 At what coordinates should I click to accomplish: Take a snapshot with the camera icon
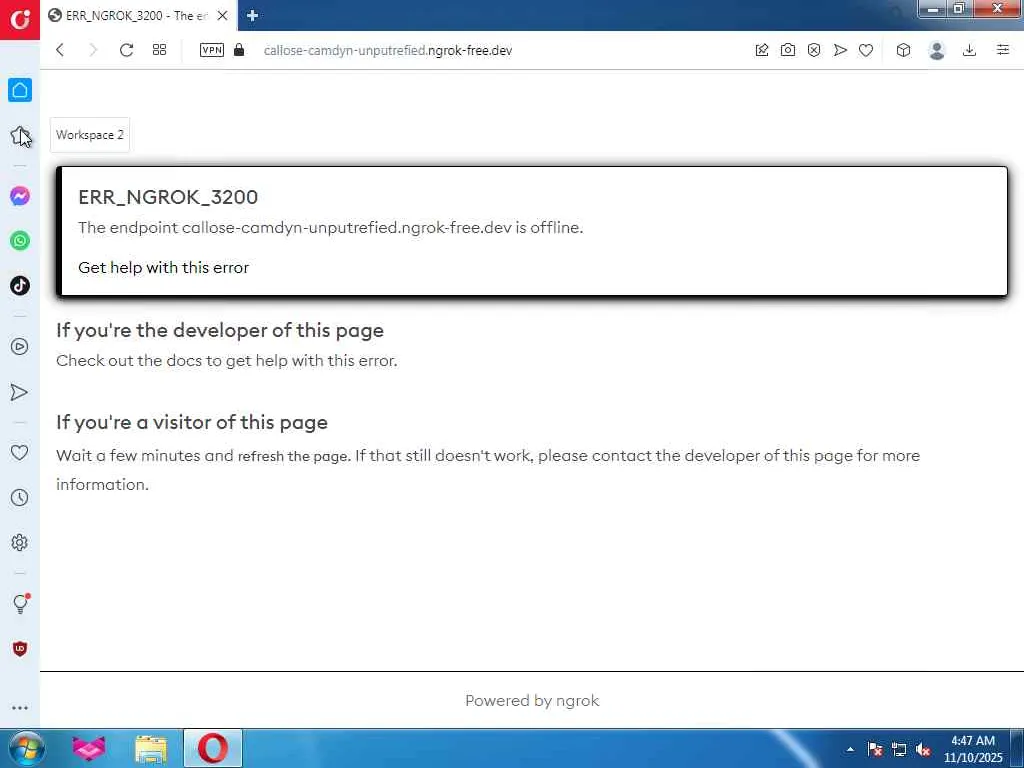point(788,50)
